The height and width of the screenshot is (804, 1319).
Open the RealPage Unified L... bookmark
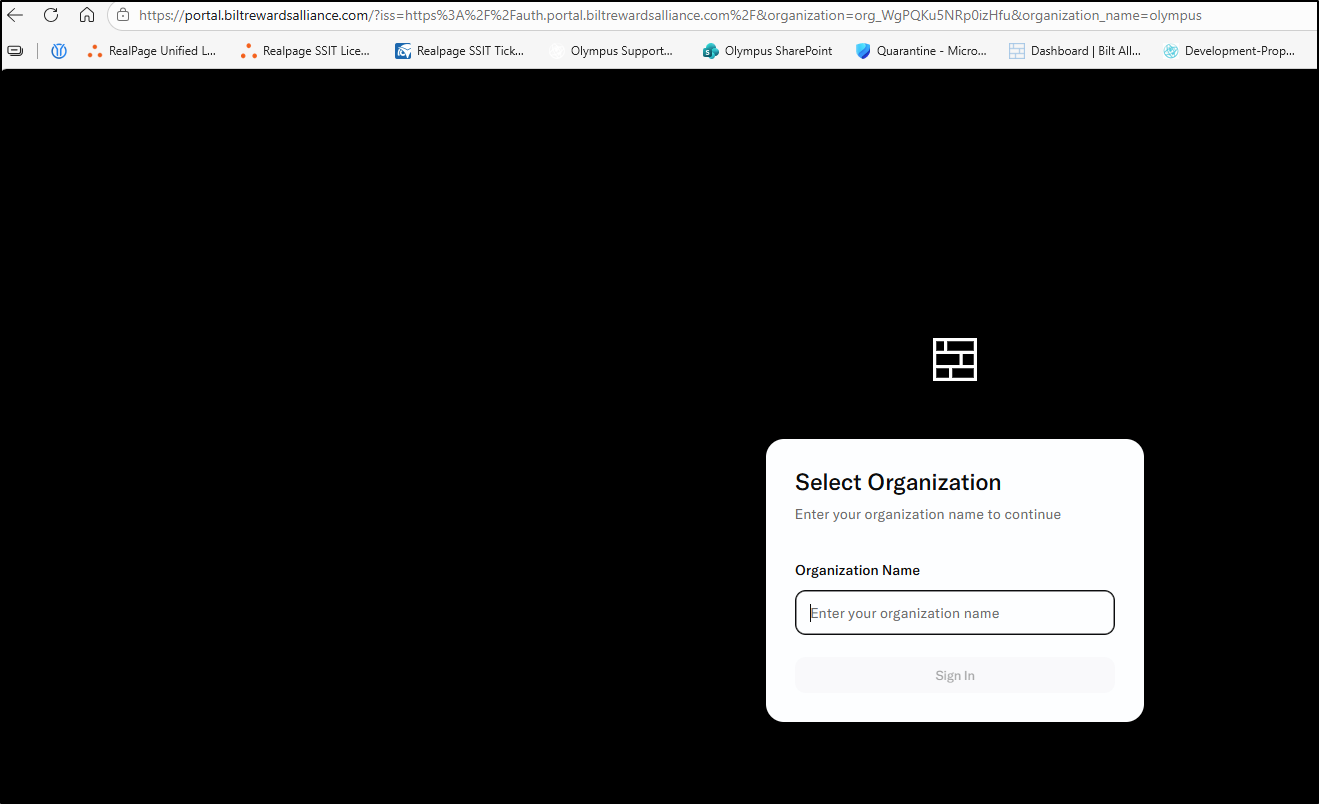(x=152, y=51)
